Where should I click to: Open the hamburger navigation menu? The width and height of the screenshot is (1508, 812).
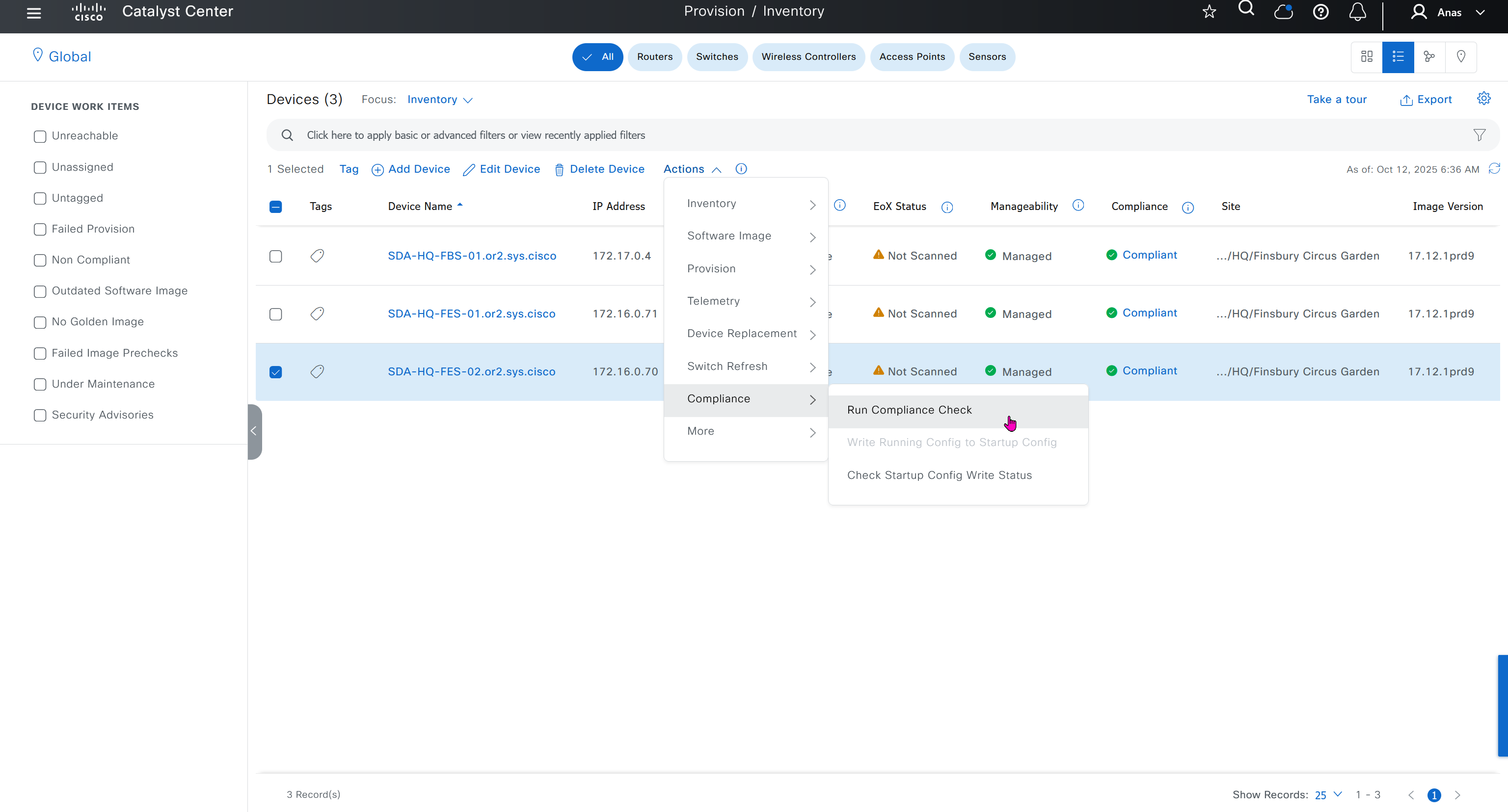pos(34,12)
